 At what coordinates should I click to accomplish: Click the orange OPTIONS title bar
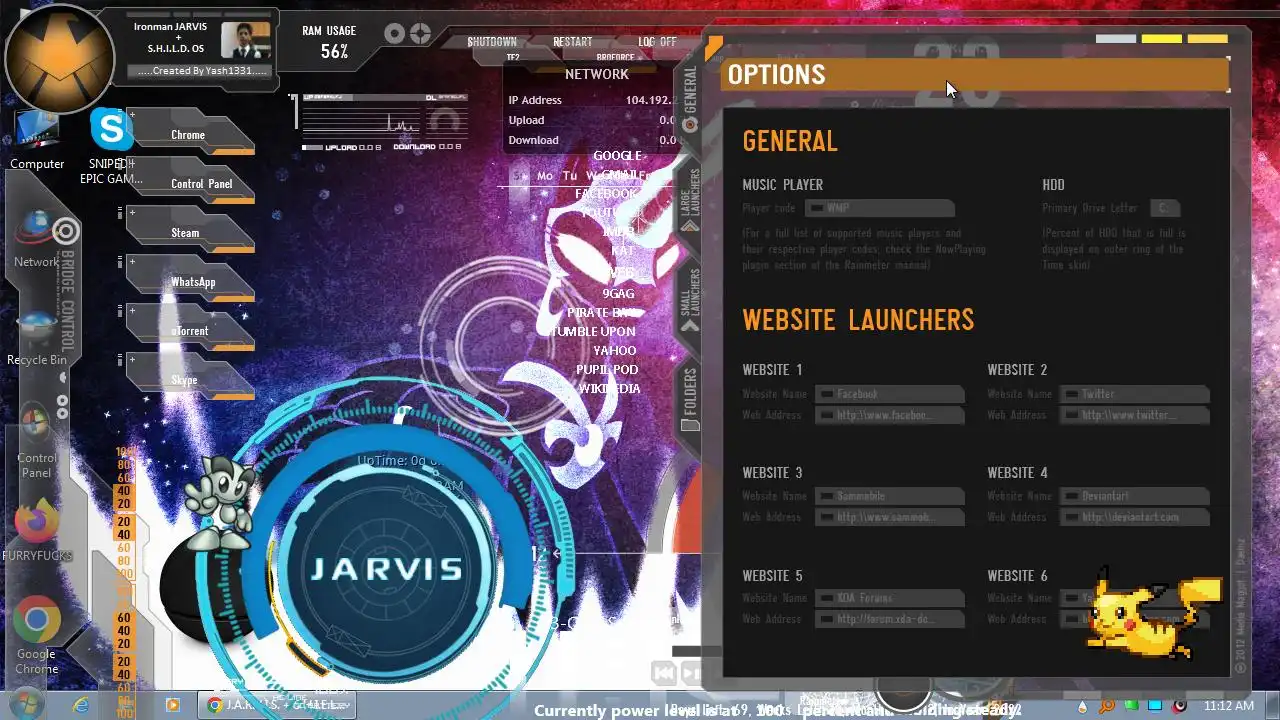point(975,75)
